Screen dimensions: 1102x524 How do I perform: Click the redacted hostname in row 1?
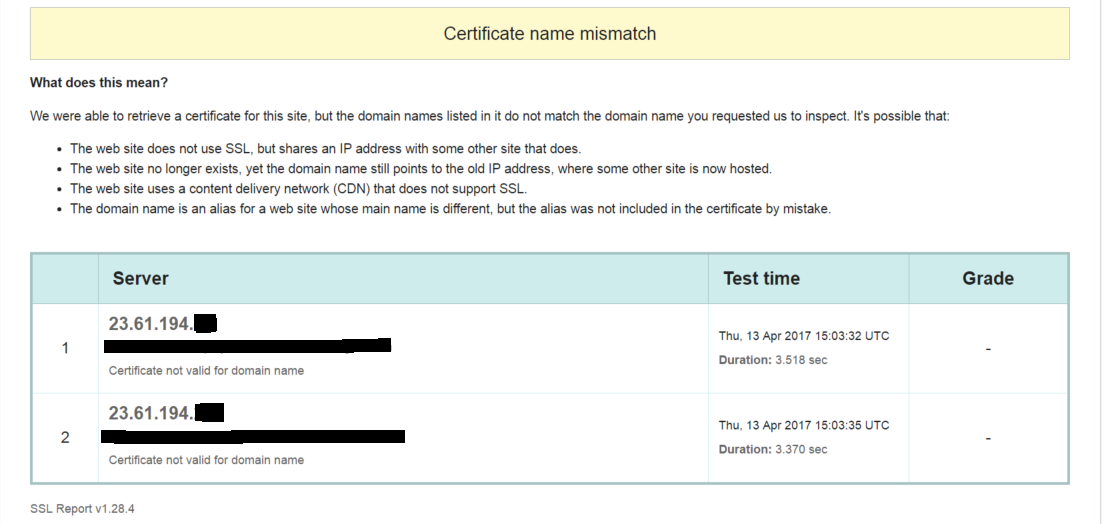tap(247, 346)
